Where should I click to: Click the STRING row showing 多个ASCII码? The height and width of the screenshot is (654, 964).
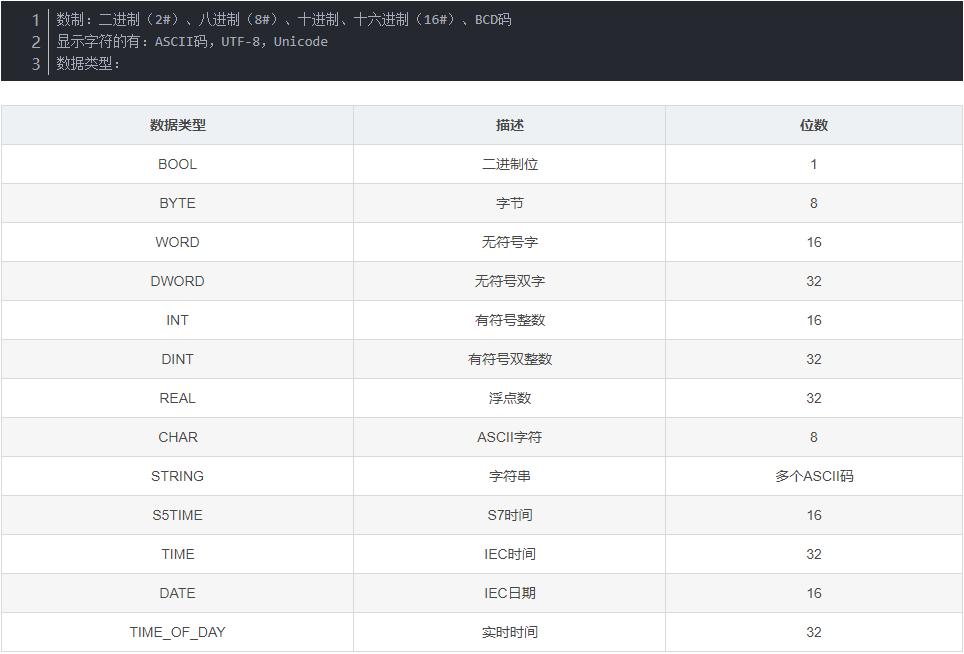pos(813,476)
